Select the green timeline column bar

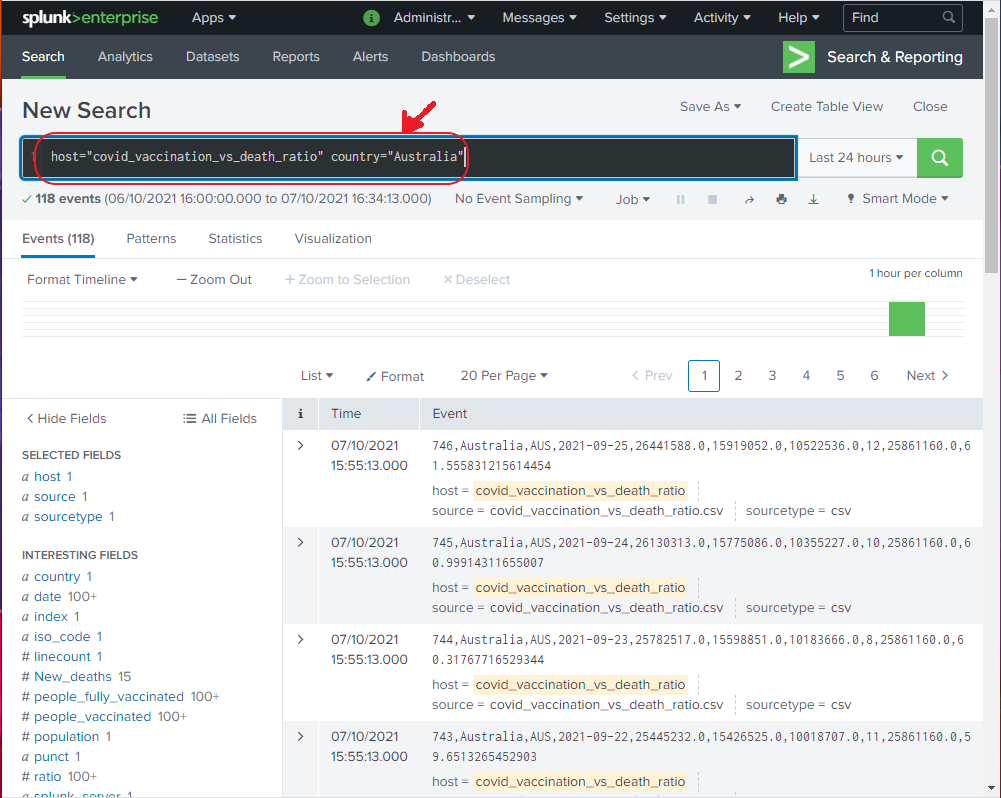pyautogui.click(x=905, y=318)
